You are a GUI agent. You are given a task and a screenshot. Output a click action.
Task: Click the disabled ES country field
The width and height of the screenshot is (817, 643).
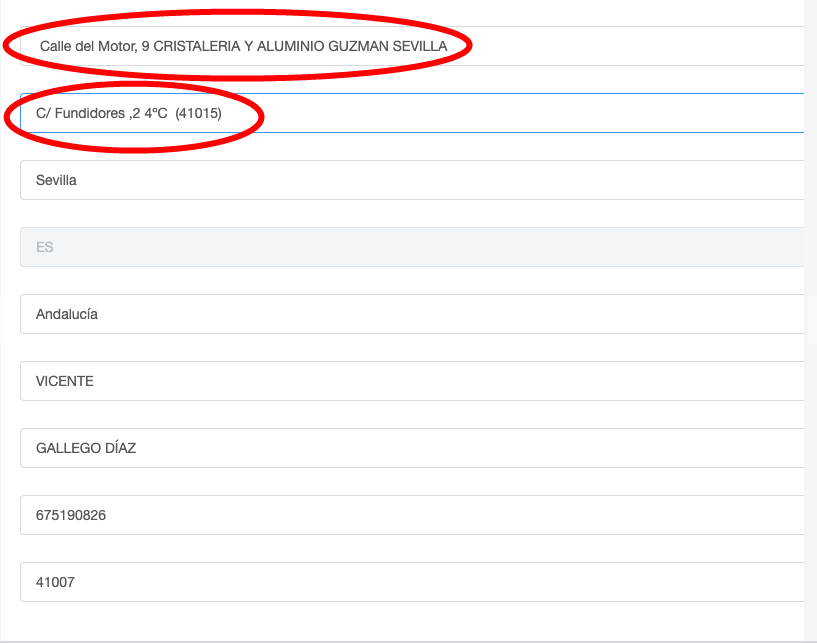click(x=410, y=247)
